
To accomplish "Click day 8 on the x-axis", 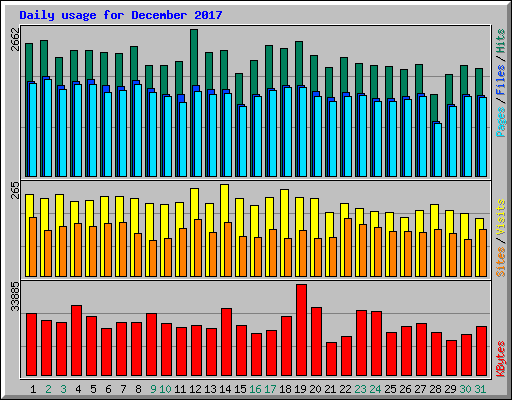I will coord(138,389).
